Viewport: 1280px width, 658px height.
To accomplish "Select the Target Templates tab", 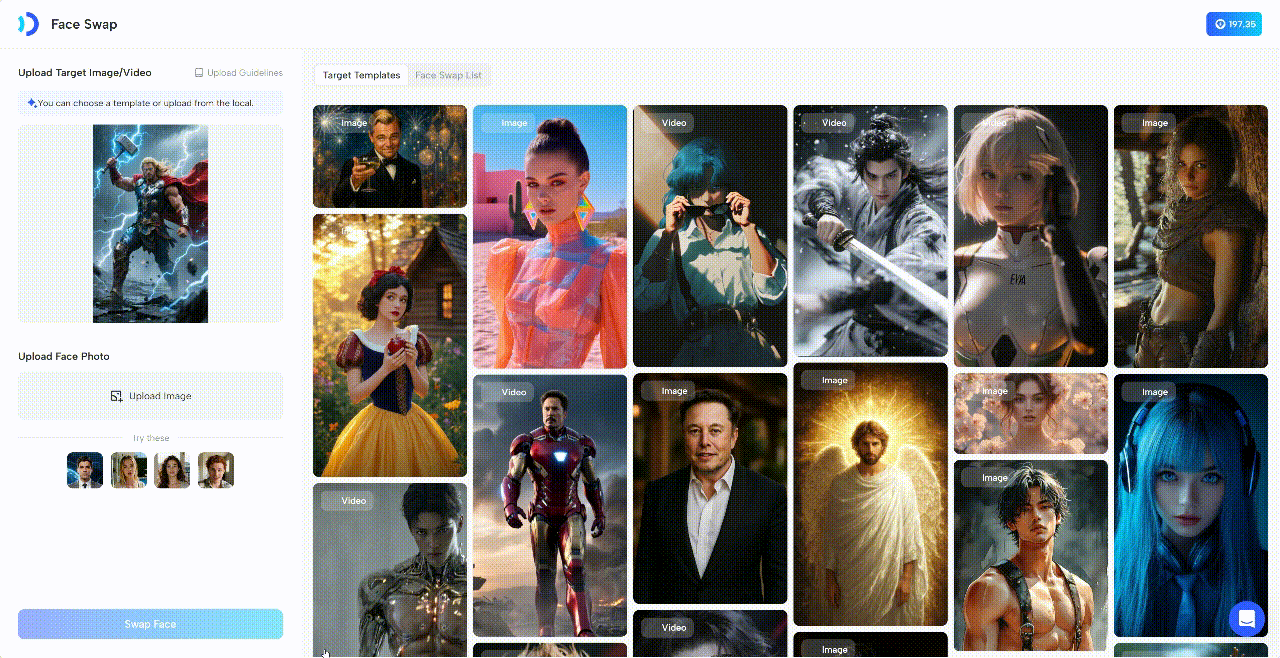I will [x=361, y=75].
